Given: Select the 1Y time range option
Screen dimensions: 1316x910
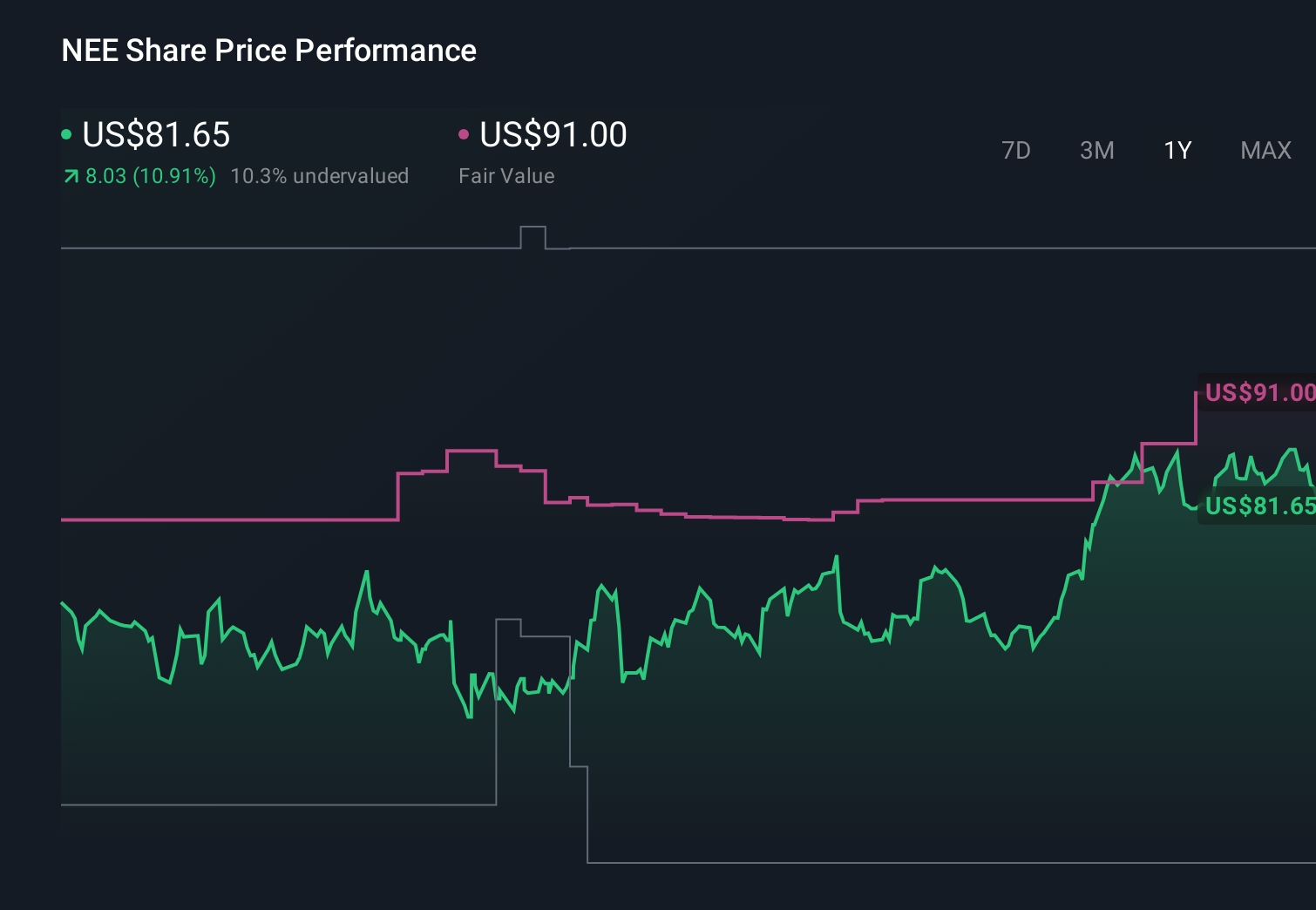Looking at the screenshot, I should pos(1177,150).
